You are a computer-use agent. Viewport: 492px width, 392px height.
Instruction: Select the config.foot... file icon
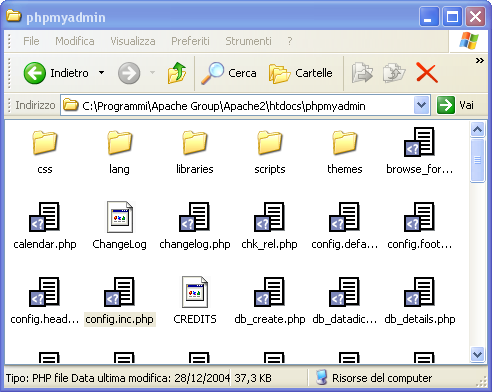point(419,217)
